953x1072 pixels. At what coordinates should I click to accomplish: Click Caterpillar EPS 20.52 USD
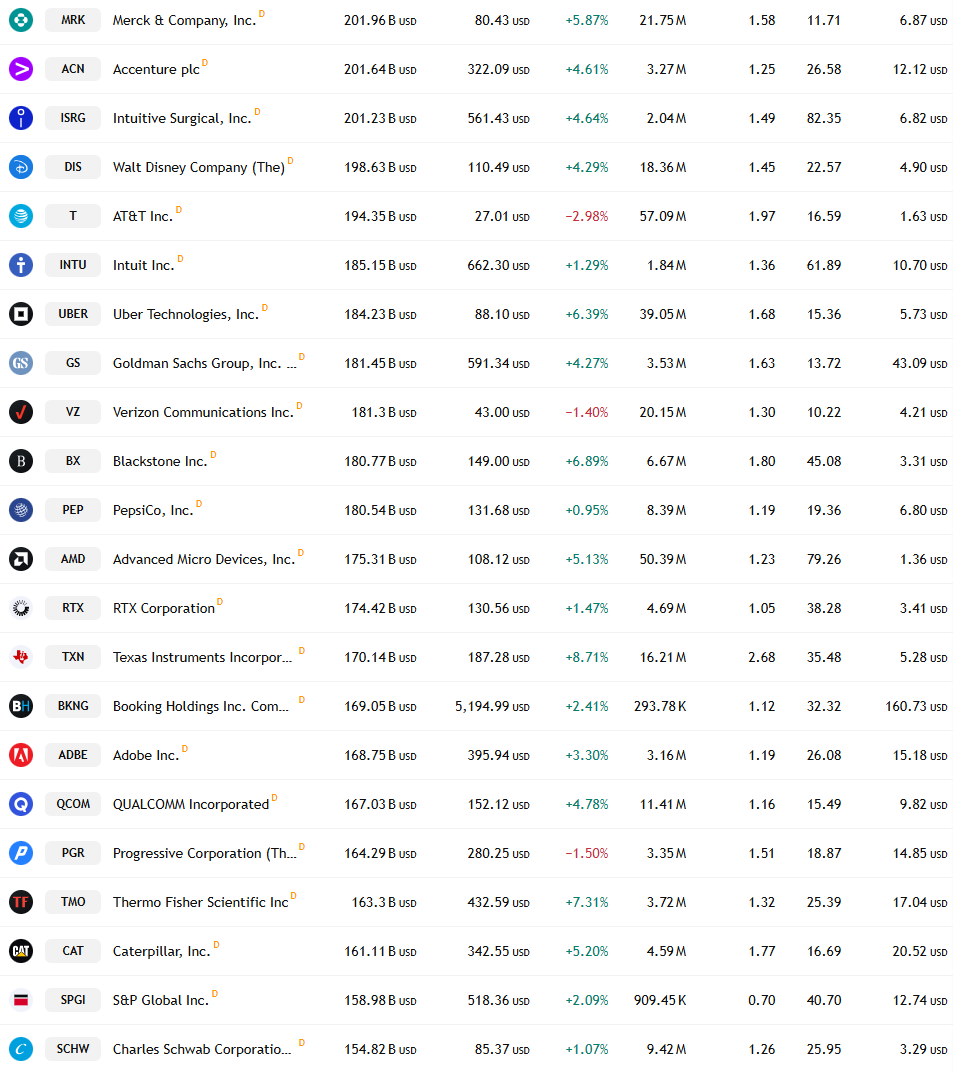coord(920,952)
